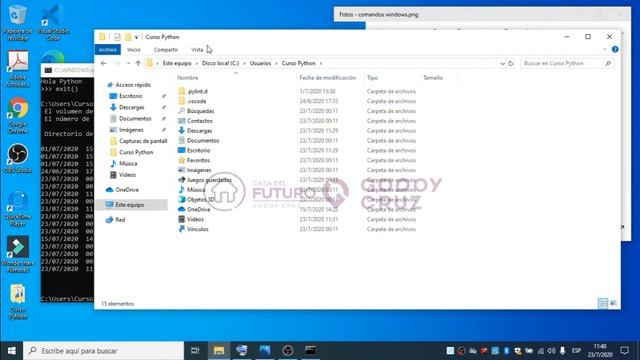Select Vídeos in the navigation pane
This screenshot has height=360, width=640.
click(x=127, y=175)
